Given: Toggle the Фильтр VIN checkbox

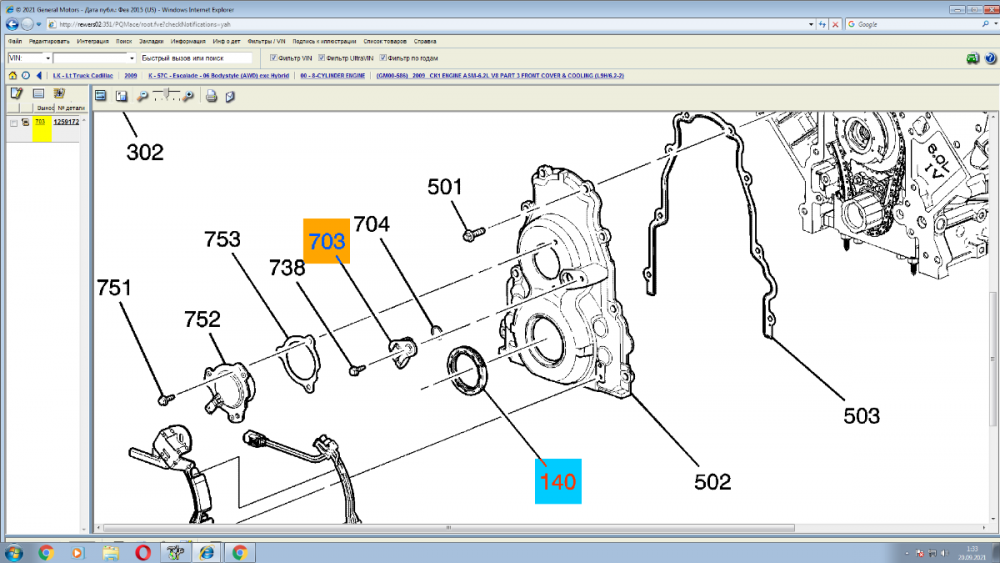Looking at the screenshot, I should coord(274,59).
